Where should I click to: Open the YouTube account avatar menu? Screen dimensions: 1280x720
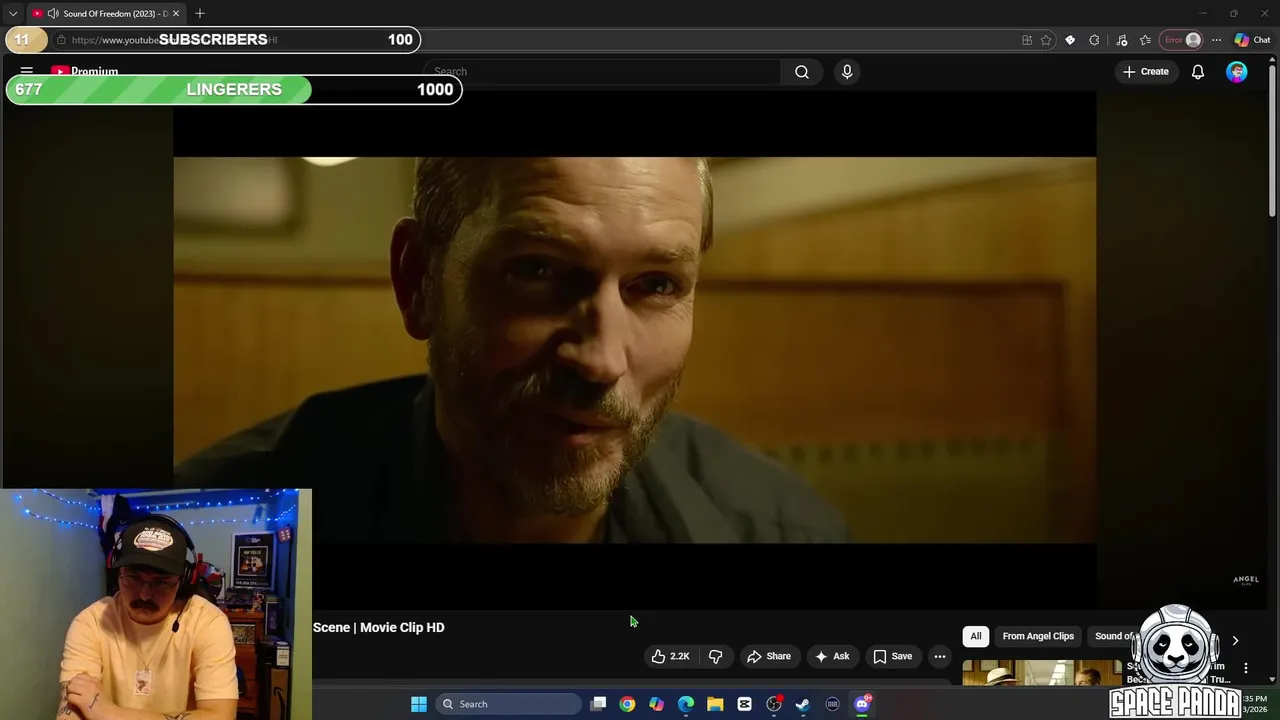click(x=1237, y=72)
